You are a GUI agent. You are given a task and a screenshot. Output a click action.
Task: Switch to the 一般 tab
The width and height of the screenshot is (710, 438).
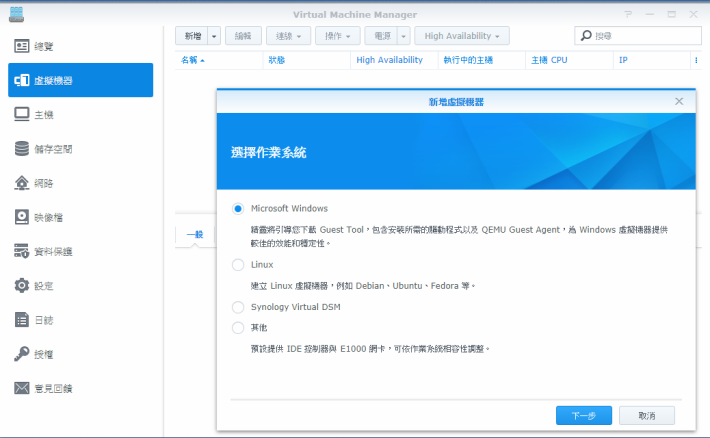point(195,235)
